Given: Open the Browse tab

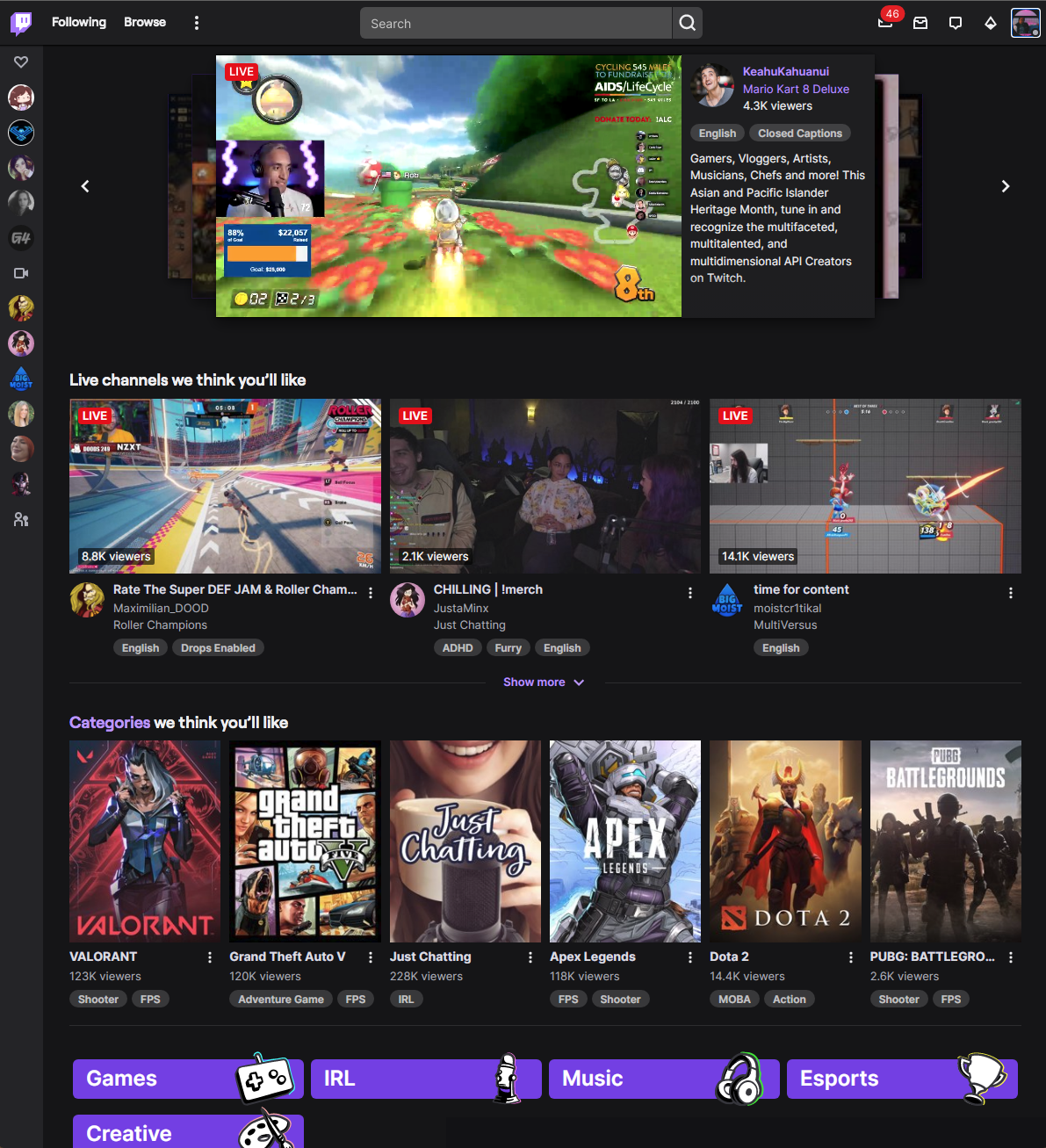Looking at the screenshot, I should coord(145,22).
